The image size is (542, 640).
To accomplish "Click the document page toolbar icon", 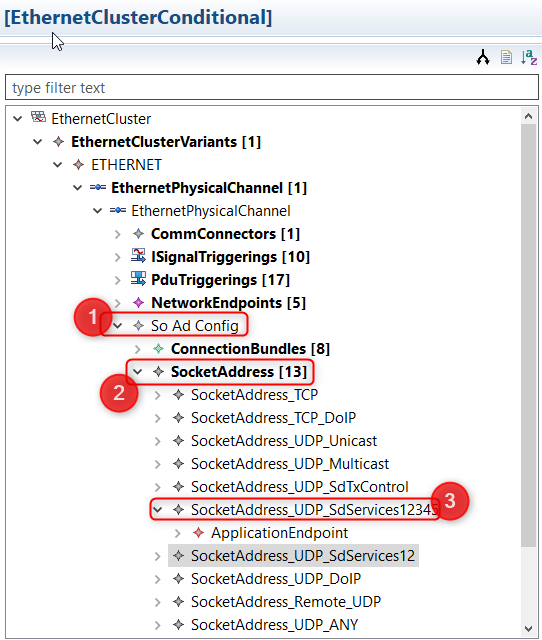I will 506,57.
